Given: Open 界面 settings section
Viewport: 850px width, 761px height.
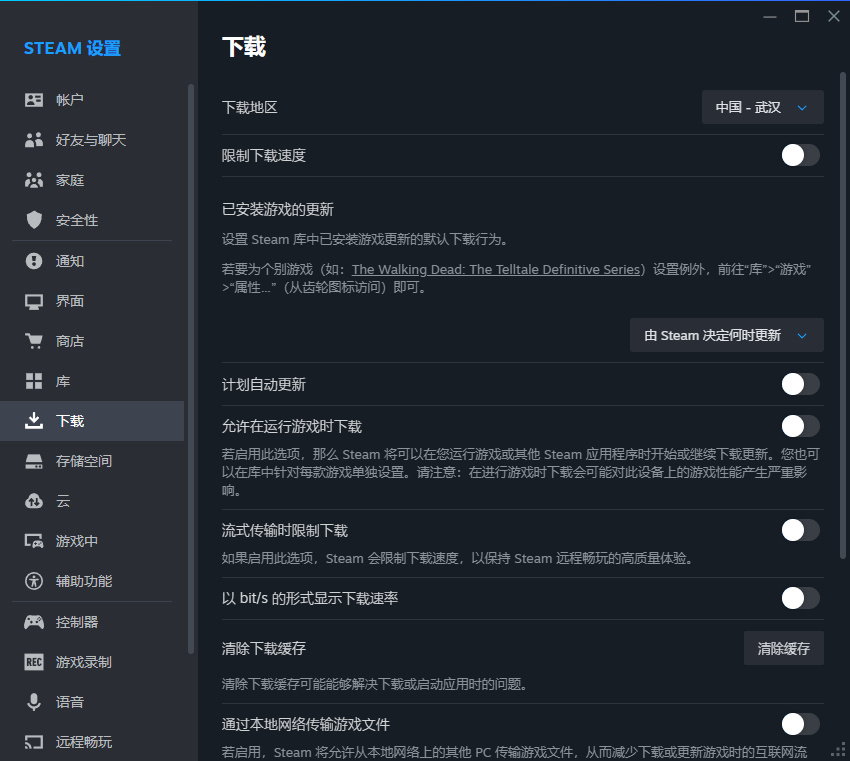Looking at the screenshot, I should click(x=92, y=301).
